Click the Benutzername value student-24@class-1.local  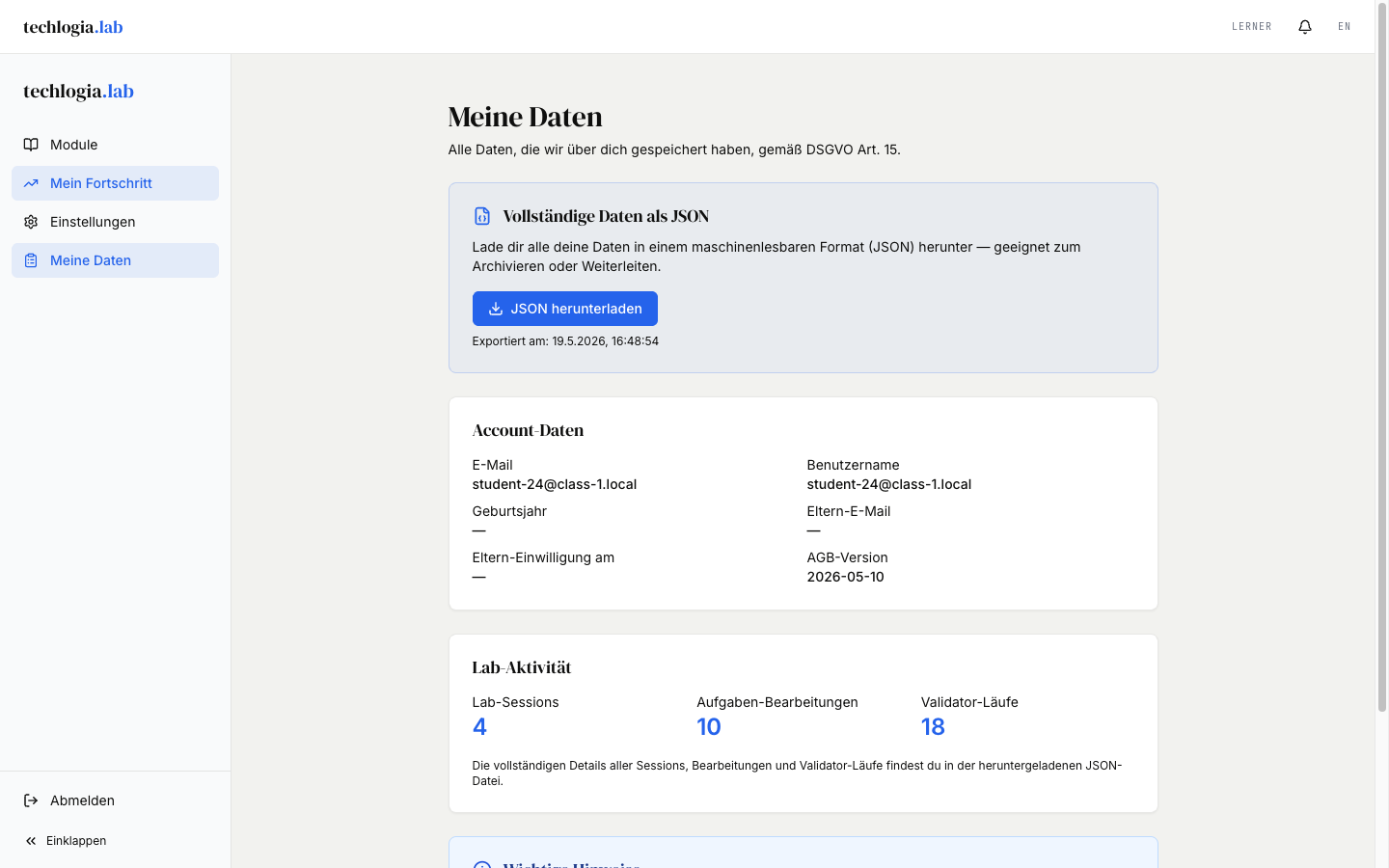tap(889, 484)
